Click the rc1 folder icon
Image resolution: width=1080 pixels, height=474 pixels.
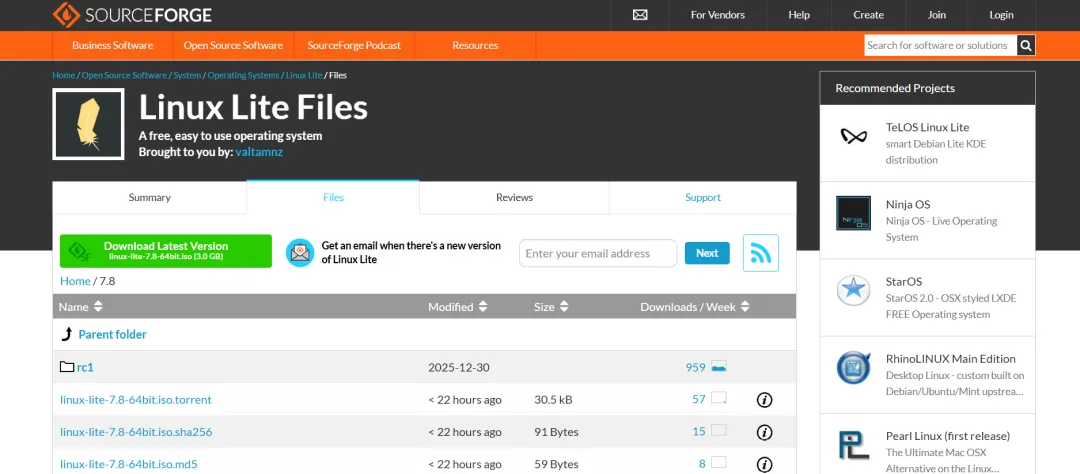(x=67, y=367)
